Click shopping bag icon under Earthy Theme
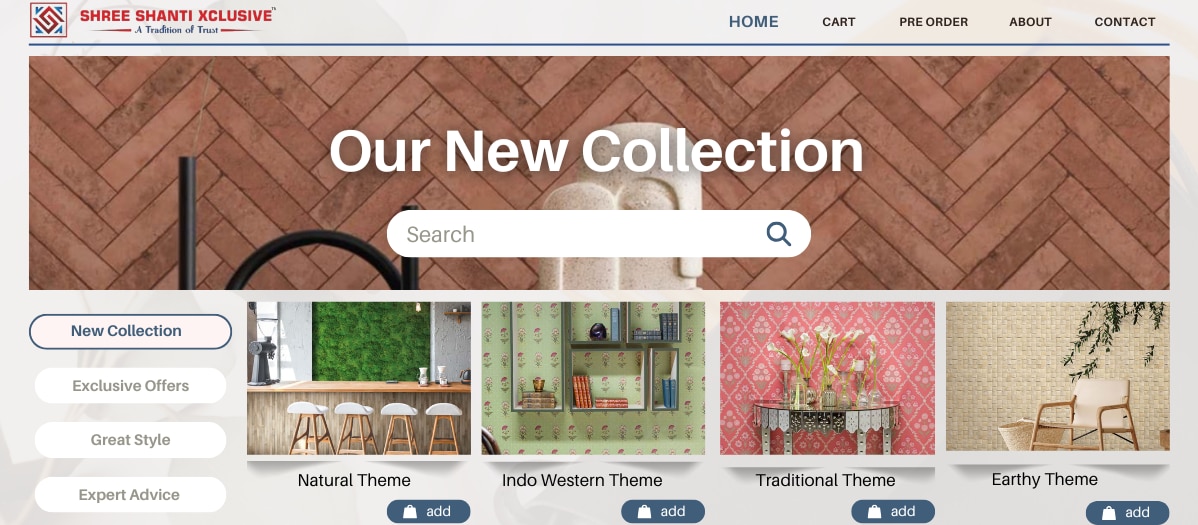Viewport: 1198px width, 525px height. [1109, 513]
